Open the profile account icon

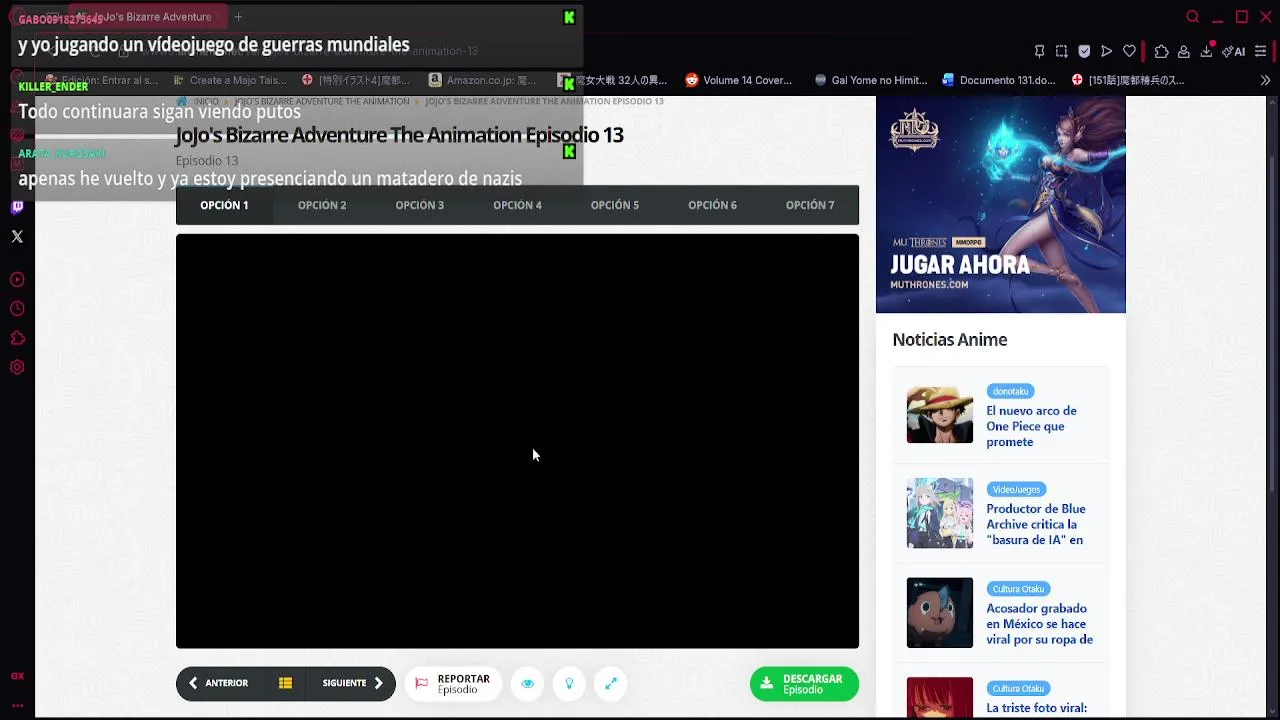(1183, 51)
